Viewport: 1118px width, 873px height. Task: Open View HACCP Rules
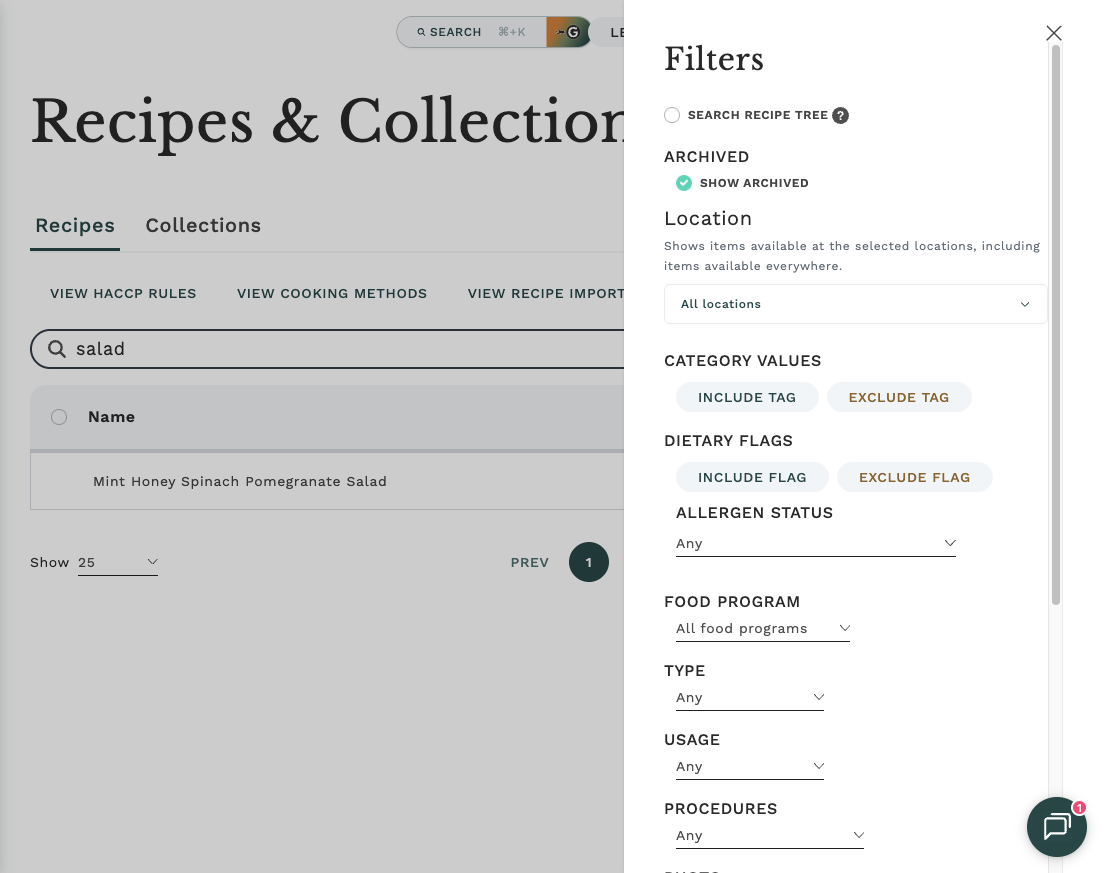coord(123,294)
